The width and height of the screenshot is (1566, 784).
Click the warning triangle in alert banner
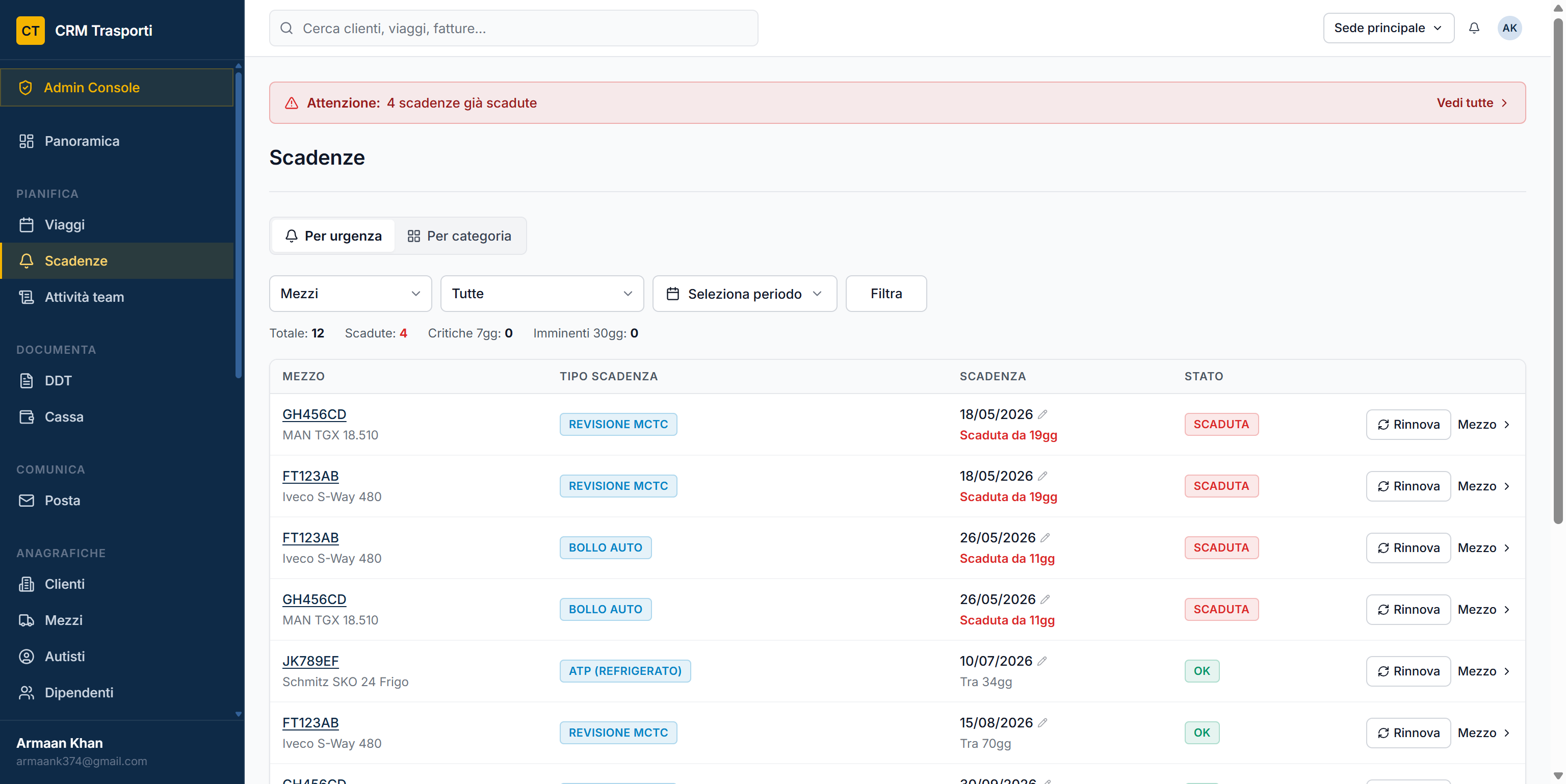pyautogui.click(x=292, y=102)
